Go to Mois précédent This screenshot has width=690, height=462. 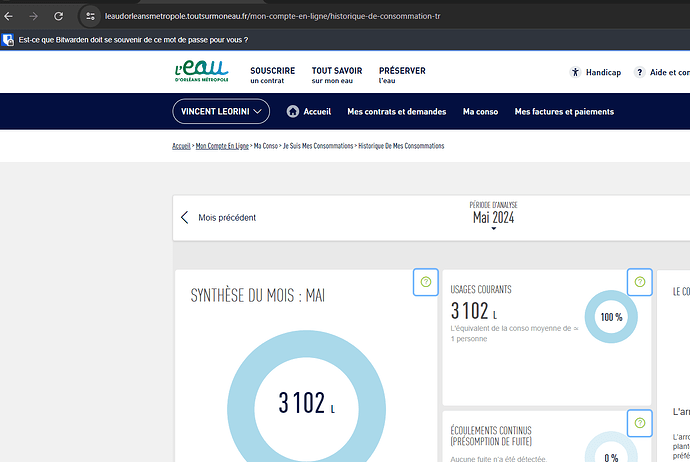218,217
